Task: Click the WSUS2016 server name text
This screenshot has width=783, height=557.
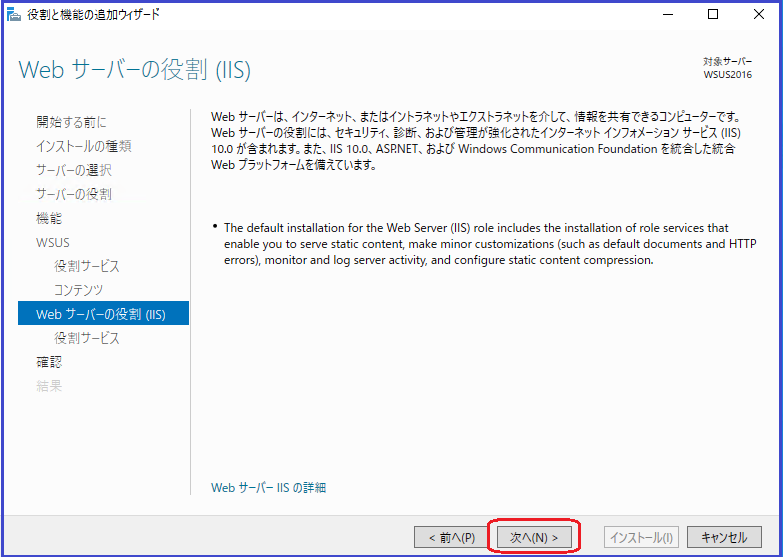Action: coord(728,75)
